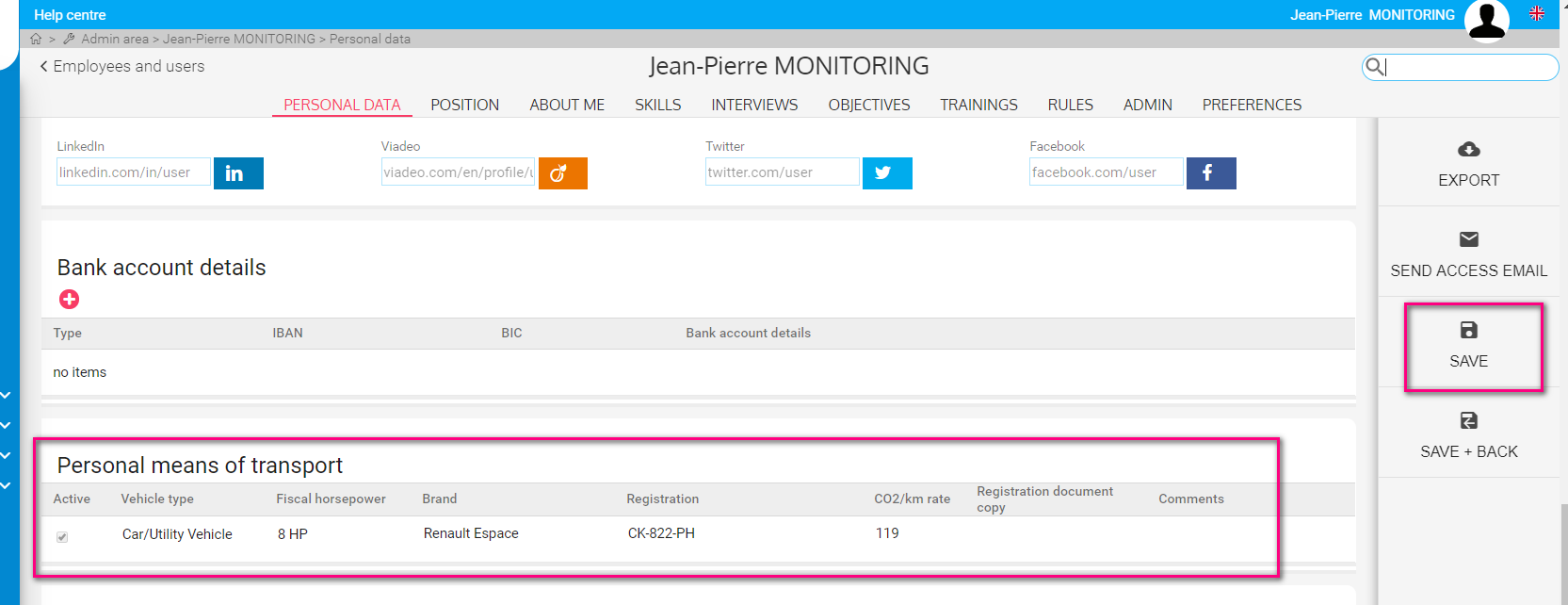
Task: Click Personal data in the breadcrumb
Action: click(370, 39)
